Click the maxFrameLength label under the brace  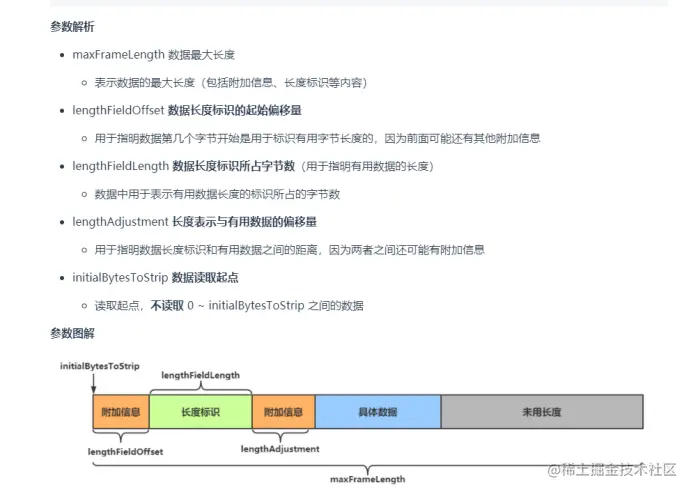[x=368, y=479]
